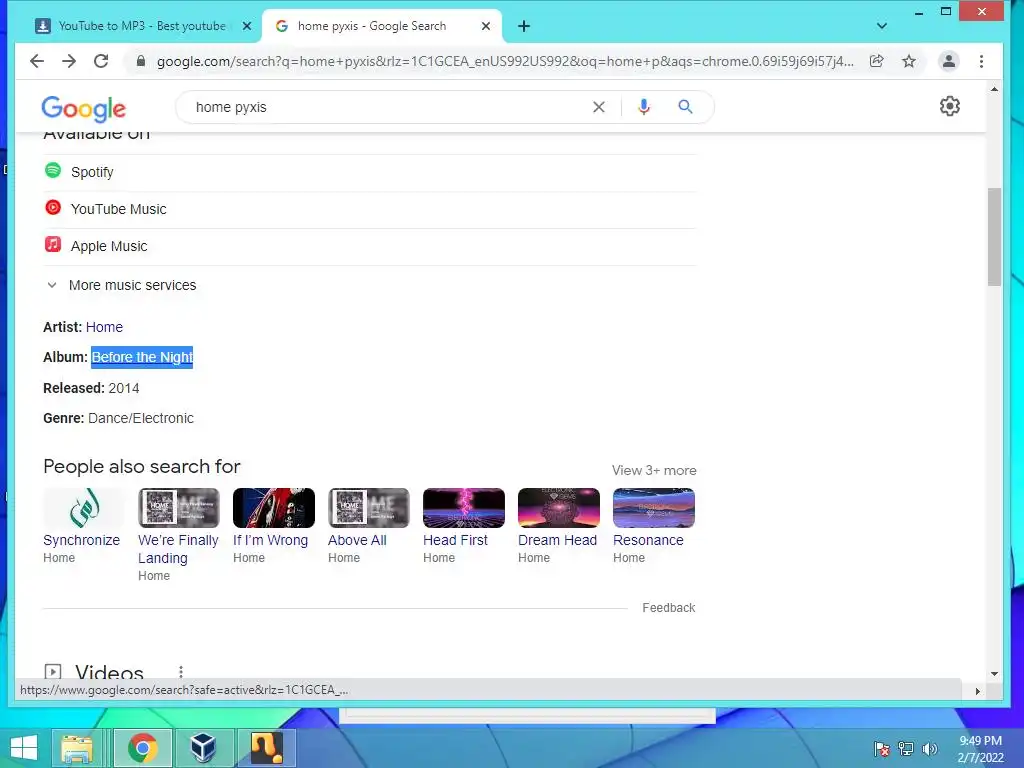Open If I'm Wrong thumbnail

coord(274,507)
